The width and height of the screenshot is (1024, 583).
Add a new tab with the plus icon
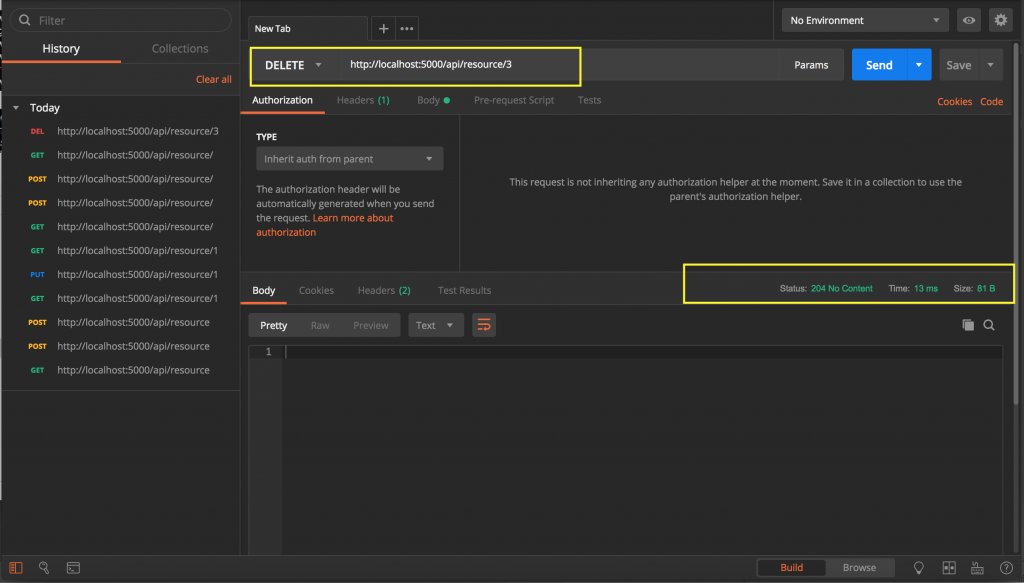click(384, 28)
